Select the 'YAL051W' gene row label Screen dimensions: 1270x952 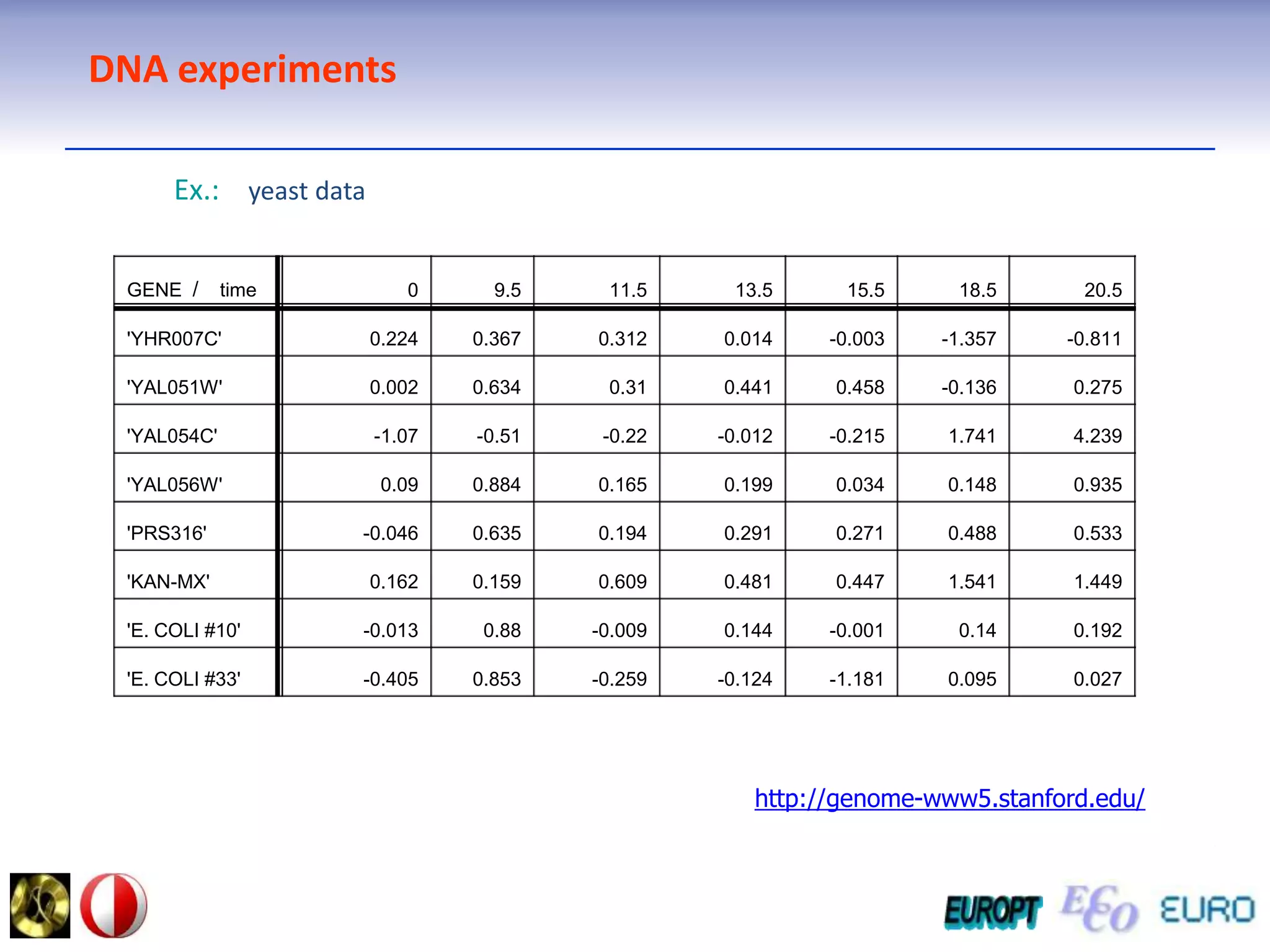(x=174, y=387)
